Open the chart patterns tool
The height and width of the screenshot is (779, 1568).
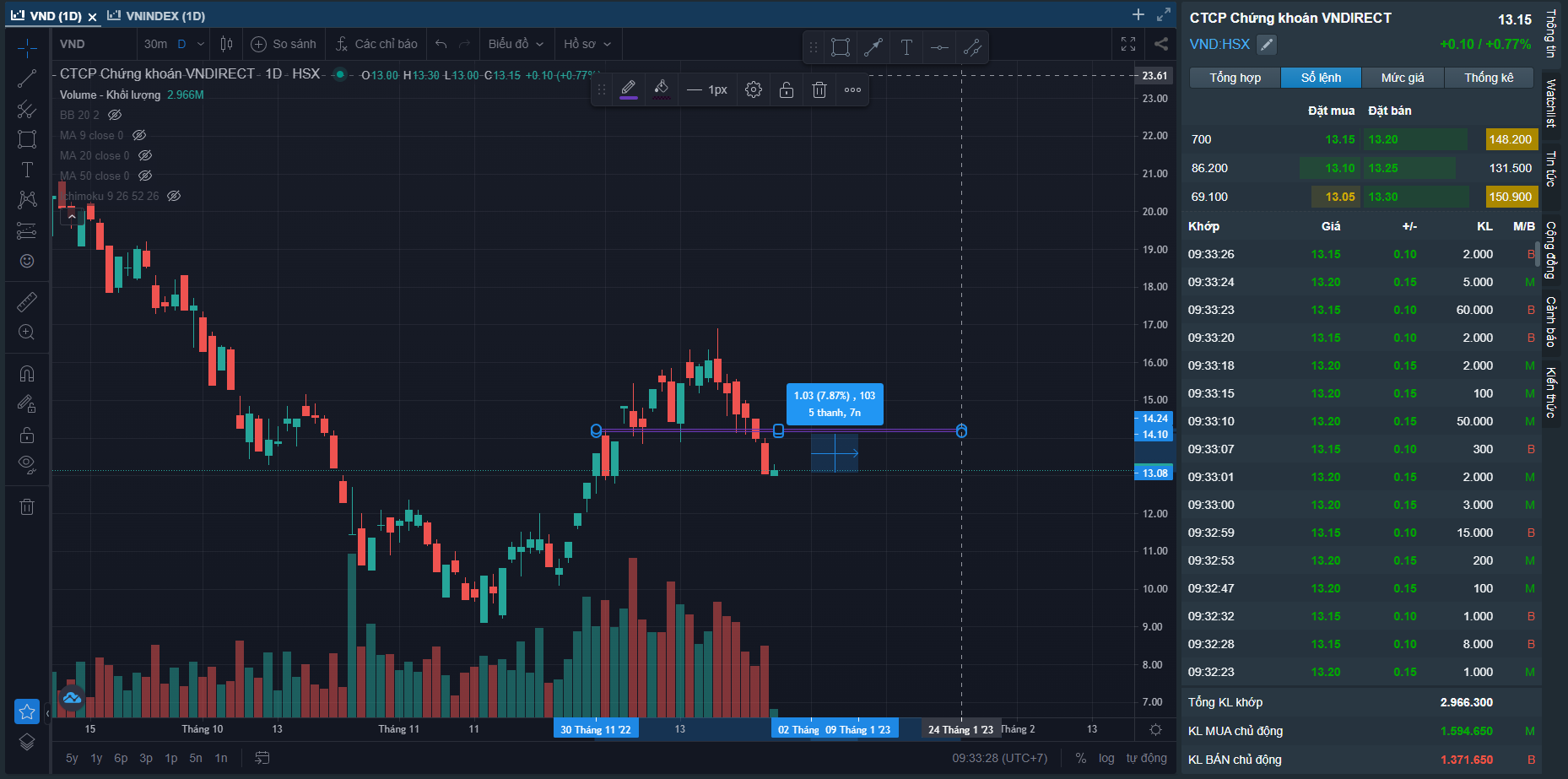pyautogui.click(x=27, y=200)
